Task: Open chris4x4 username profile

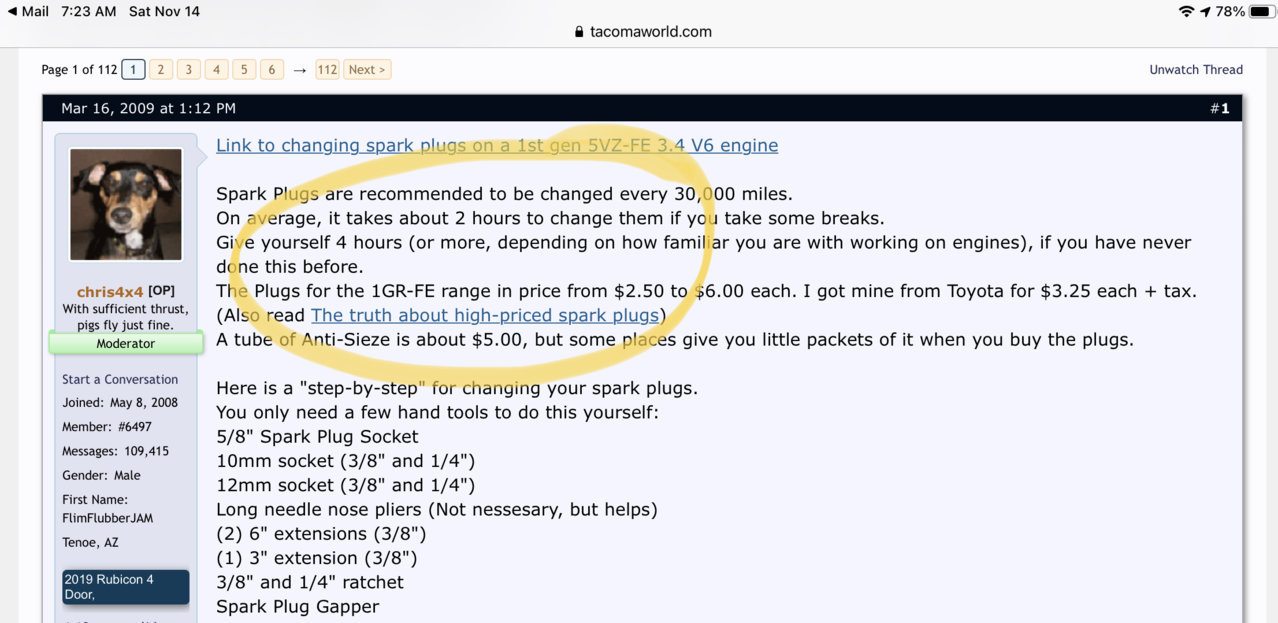Action: coord(110,291)
